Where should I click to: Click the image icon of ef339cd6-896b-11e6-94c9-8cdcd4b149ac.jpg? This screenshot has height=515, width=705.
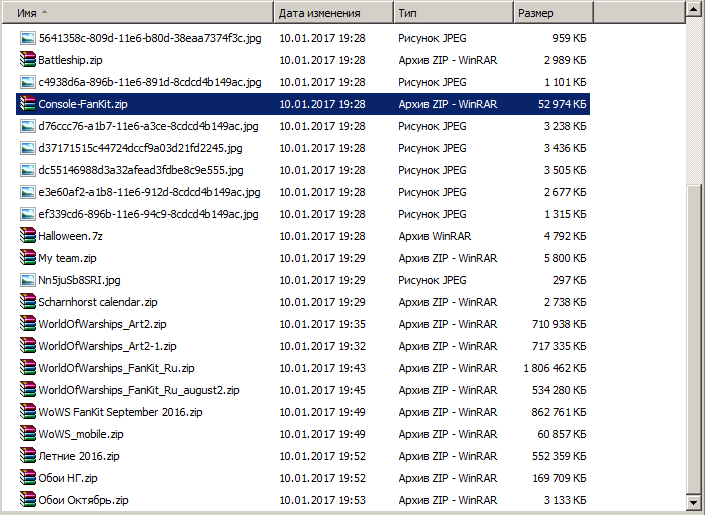(27, 215)
